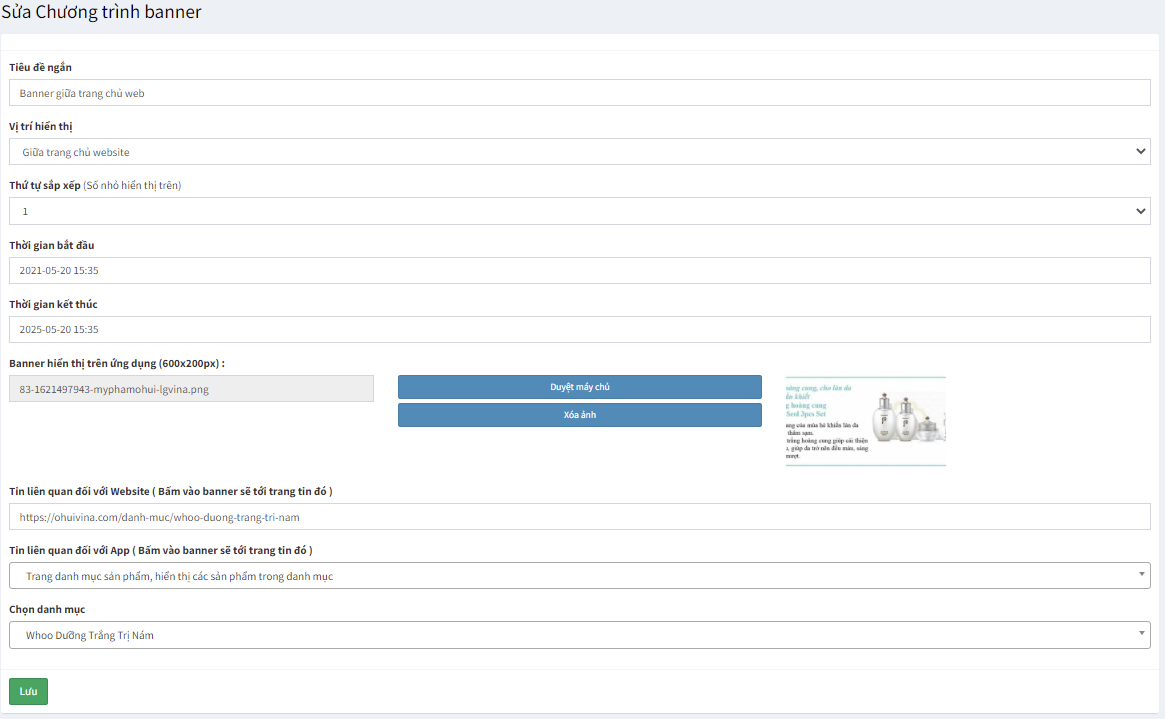Image resolution: width=1165 pixels, height=719 pixels.
Task: Click the Sửa Chương trình banner page heading
Action: pos(101,13)
